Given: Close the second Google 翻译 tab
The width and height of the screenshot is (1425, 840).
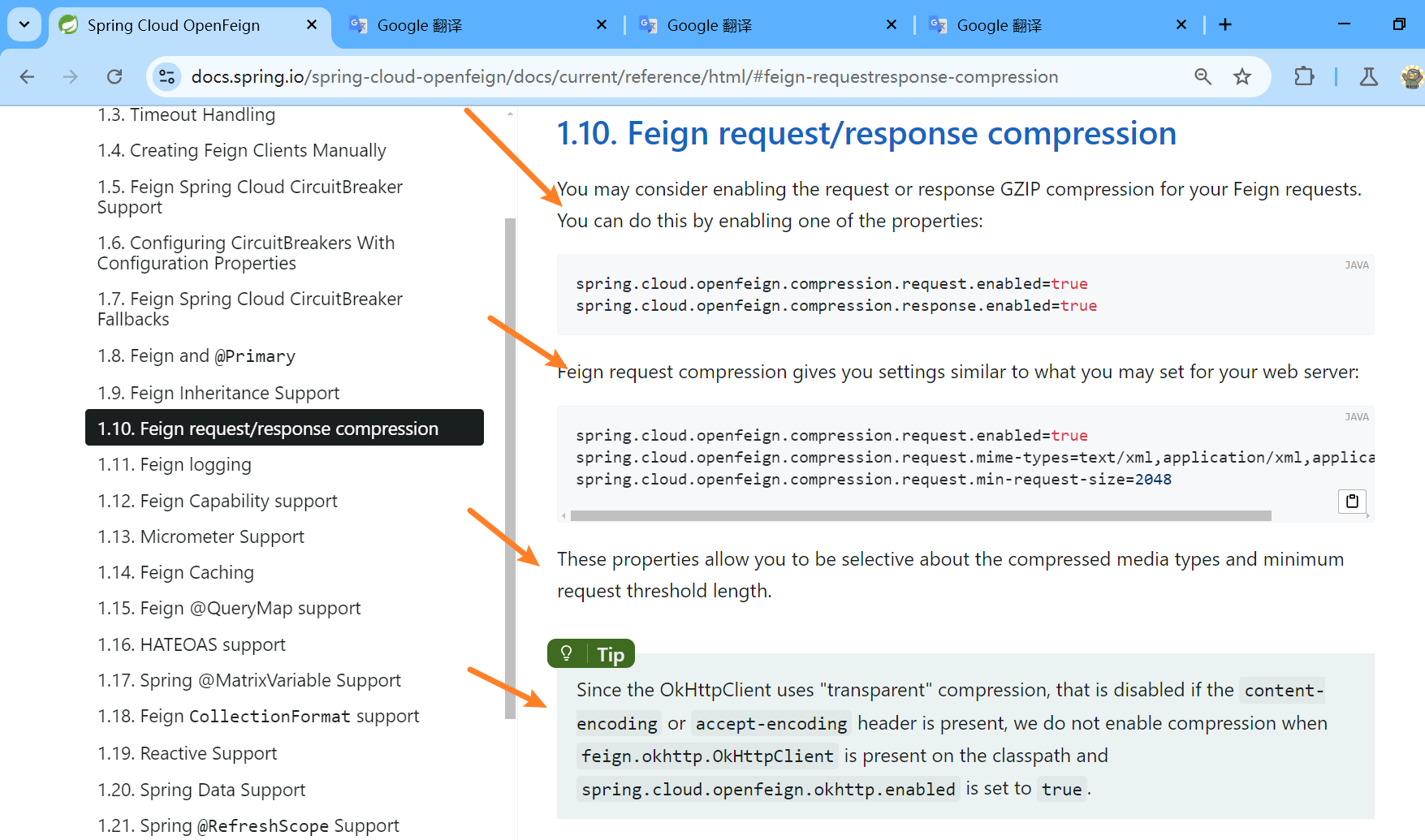Looking at the screenshot, I should coord(892,25).
